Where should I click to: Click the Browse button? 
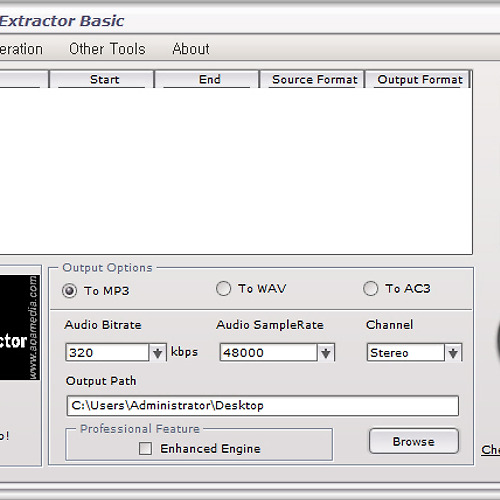coord(414,441)
